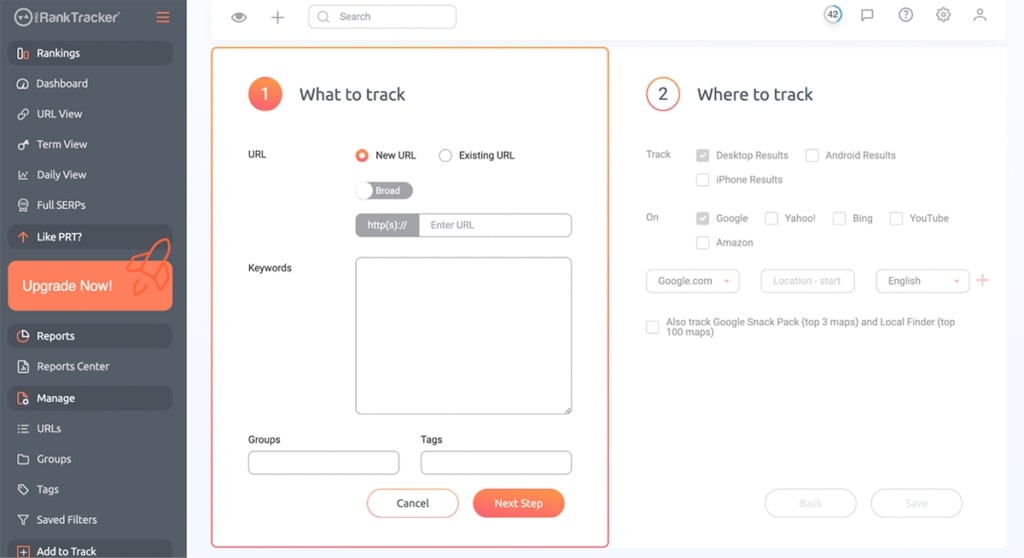The height and width of the screenshot is (558, 1024).
Task: Click the Back button
Action: (810, 503)
